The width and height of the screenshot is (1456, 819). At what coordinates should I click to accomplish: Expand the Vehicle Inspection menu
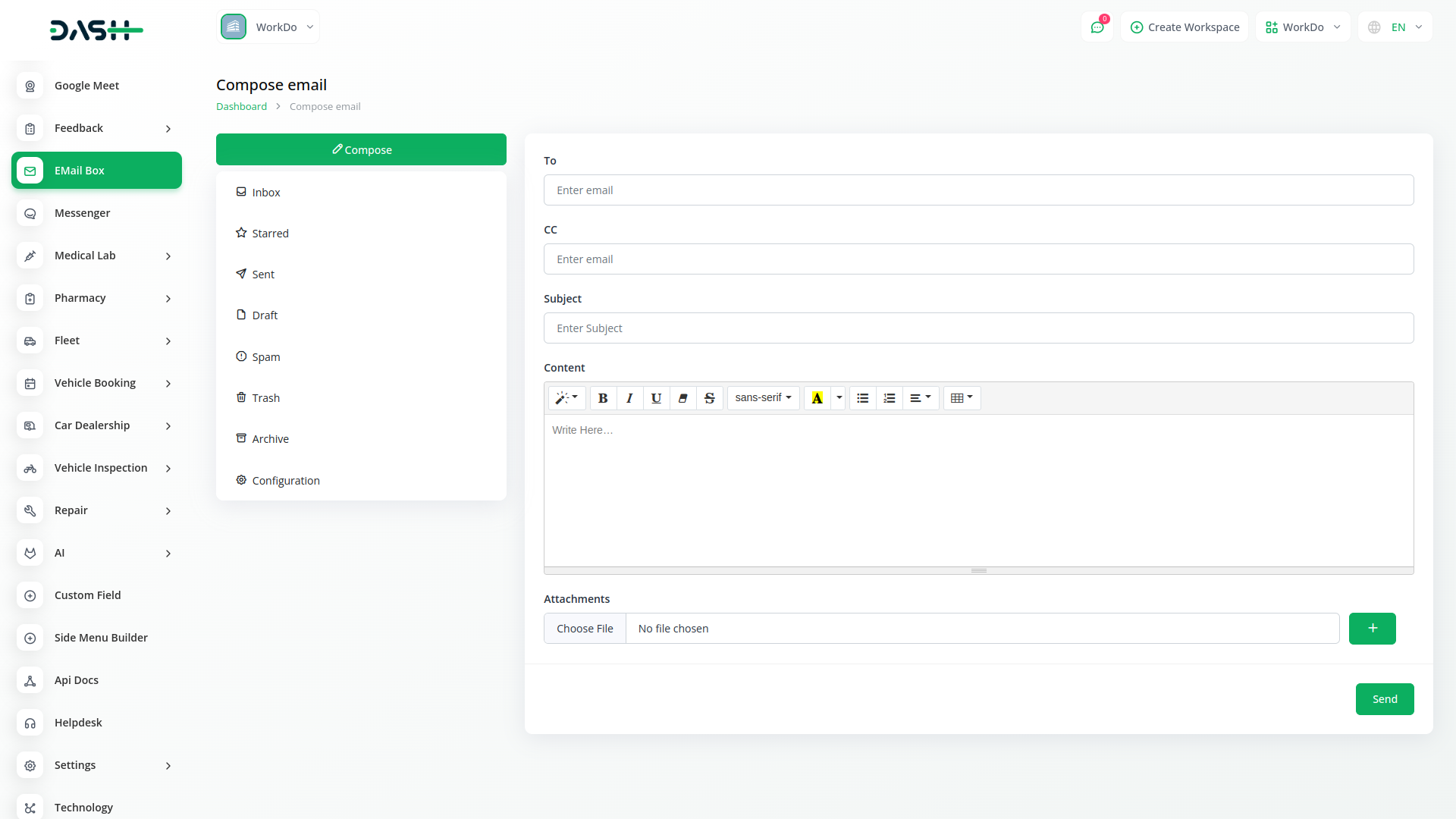96,468
